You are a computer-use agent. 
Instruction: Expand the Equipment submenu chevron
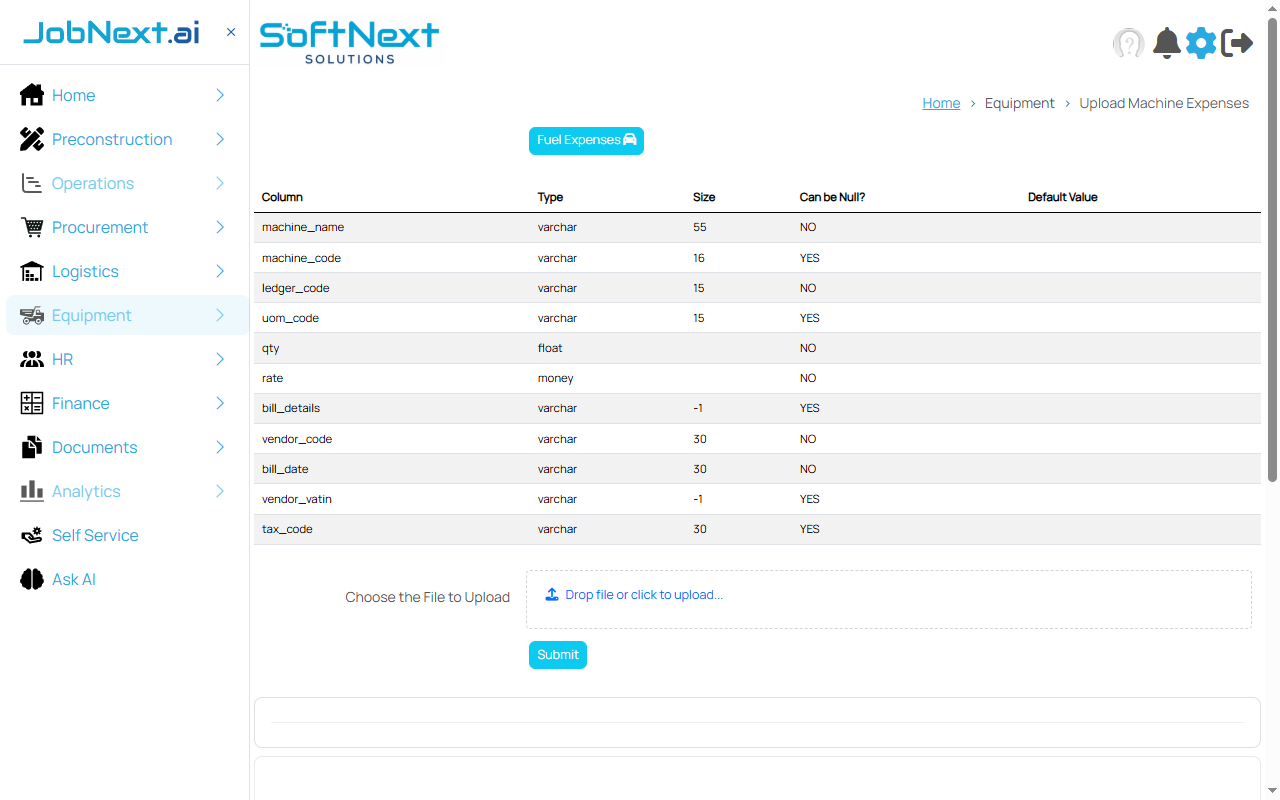[x=219, y=315]
